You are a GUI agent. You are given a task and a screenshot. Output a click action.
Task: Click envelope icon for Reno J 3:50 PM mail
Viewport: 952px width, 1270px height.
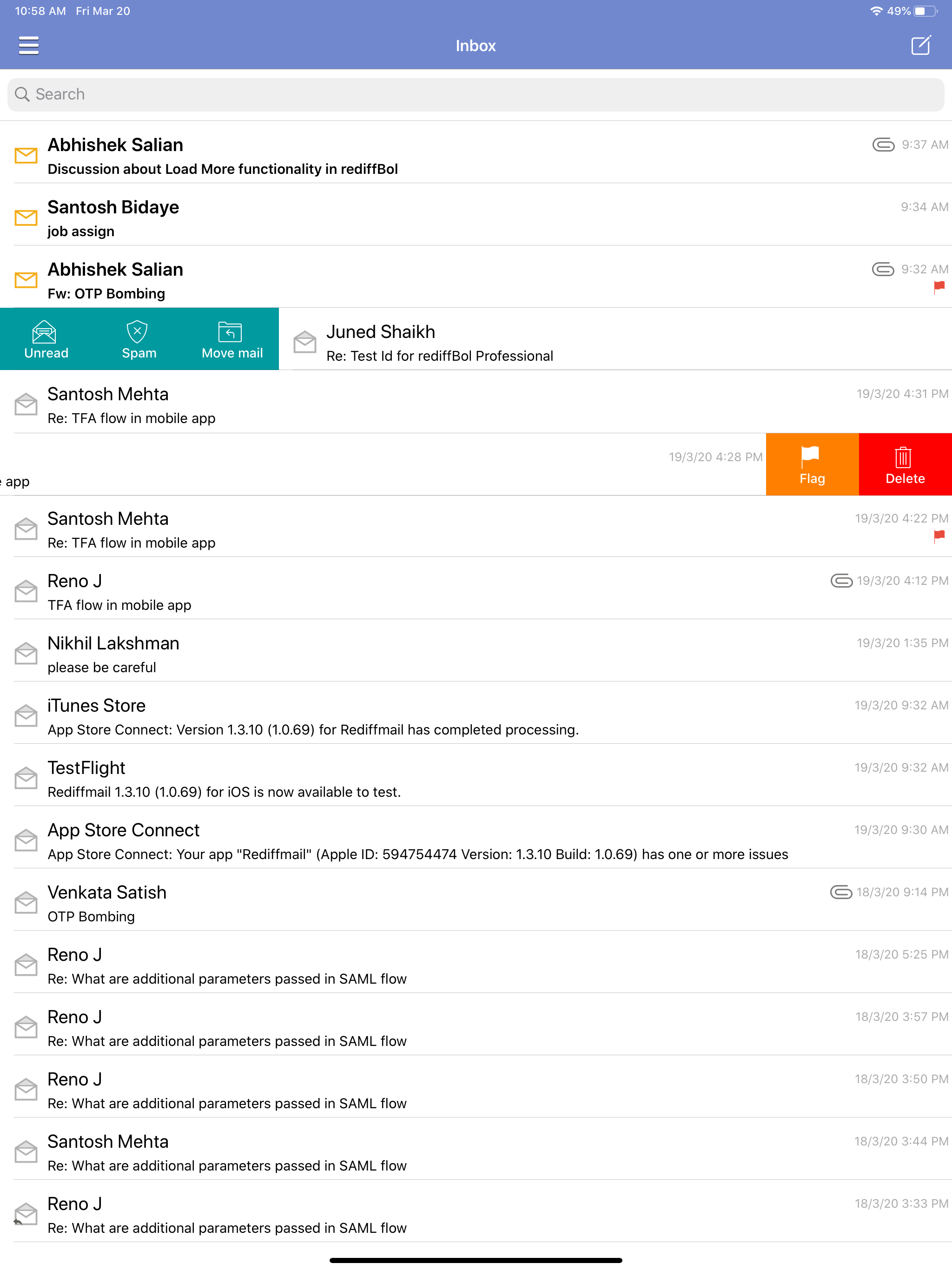(26, 1089)
